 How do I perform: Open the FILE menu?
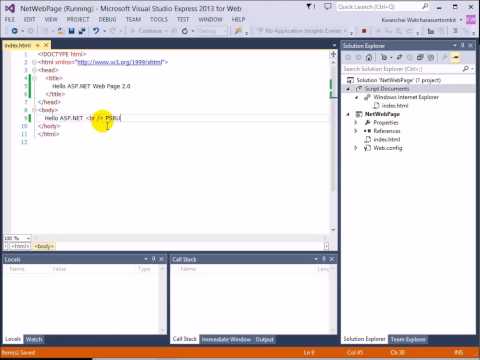(10, 20)
